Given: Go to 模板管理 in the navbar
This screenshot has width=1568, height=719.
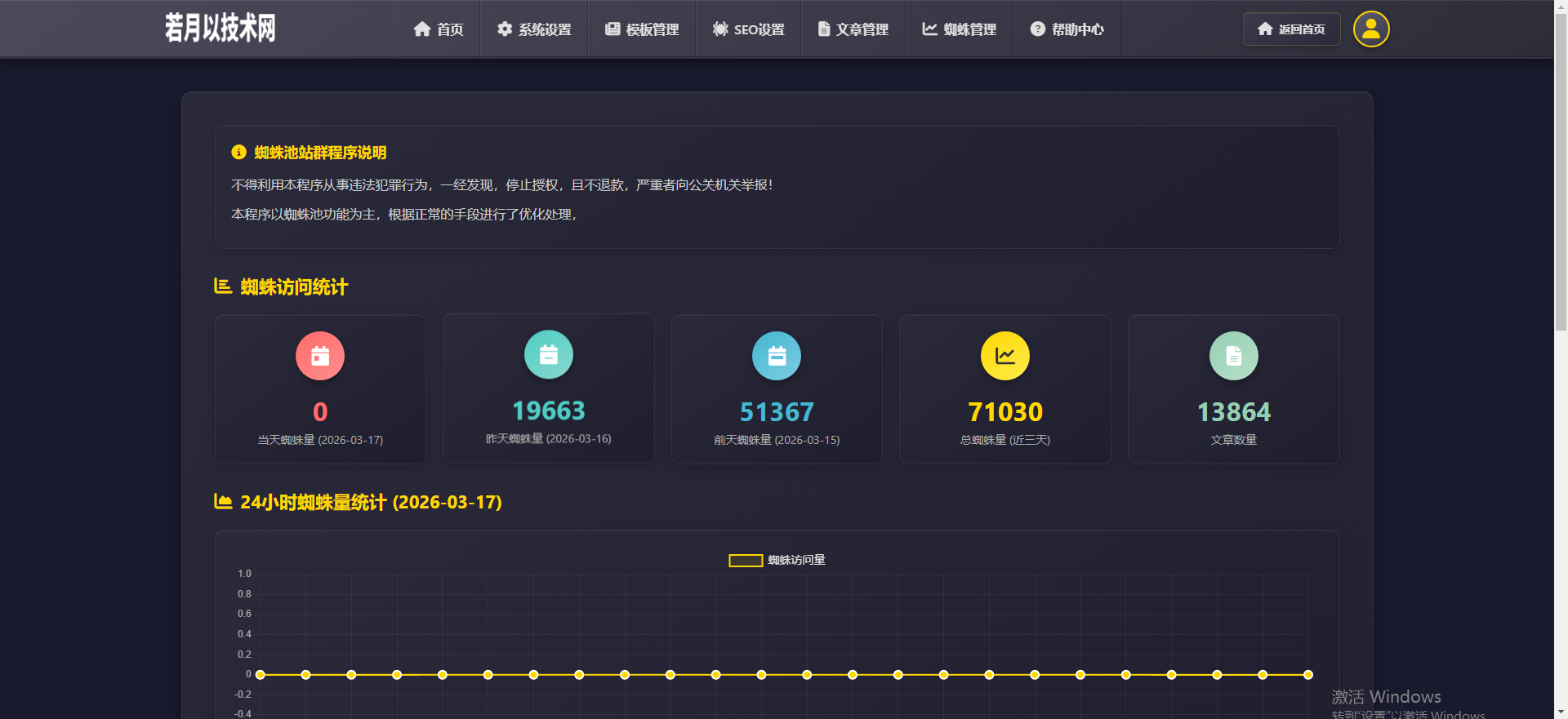Looking at the screenshot, I should click(x=642, y=29).
